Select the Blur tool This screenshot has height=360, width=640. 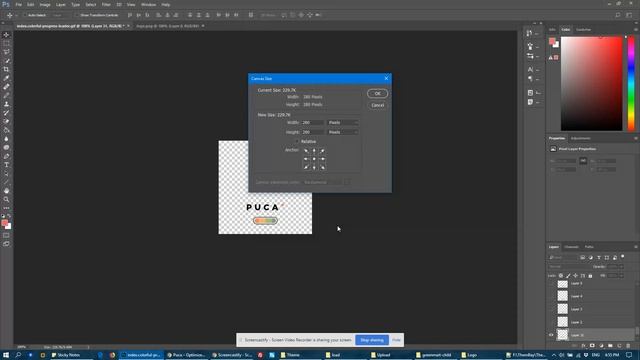click(x=6, y=139)
